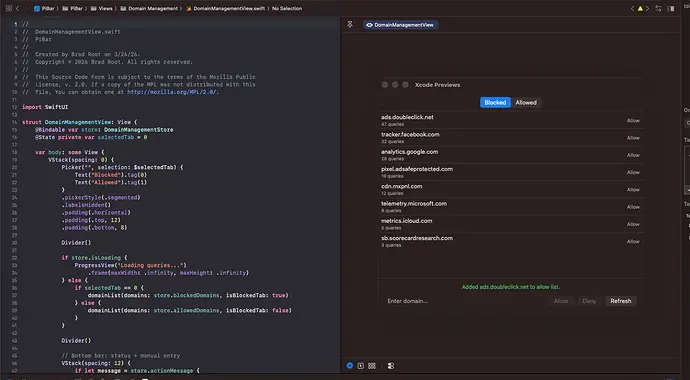
Task: Click the Swift file icon in breadcrumb
Action: coord(189,8)
